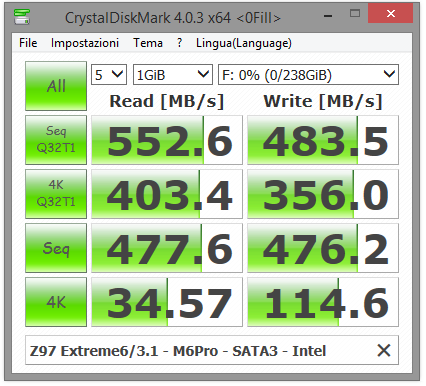
Task: Click the Seq Q32T1 write value 483.5
Action: coord(323,140)
